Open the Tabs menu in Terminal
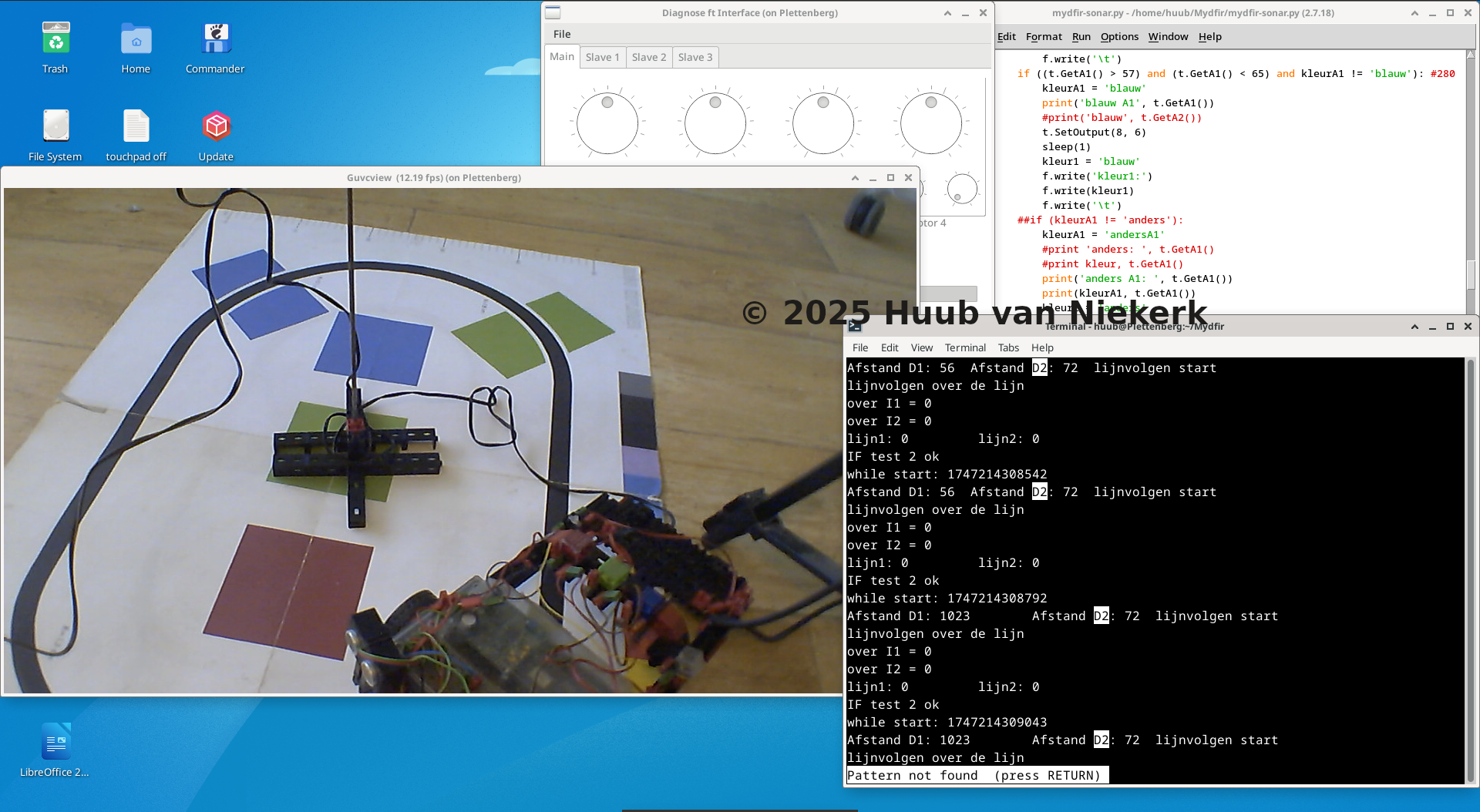This screenshot has width=1480, height=812. pyautogui.click(x=1008, y=347)
